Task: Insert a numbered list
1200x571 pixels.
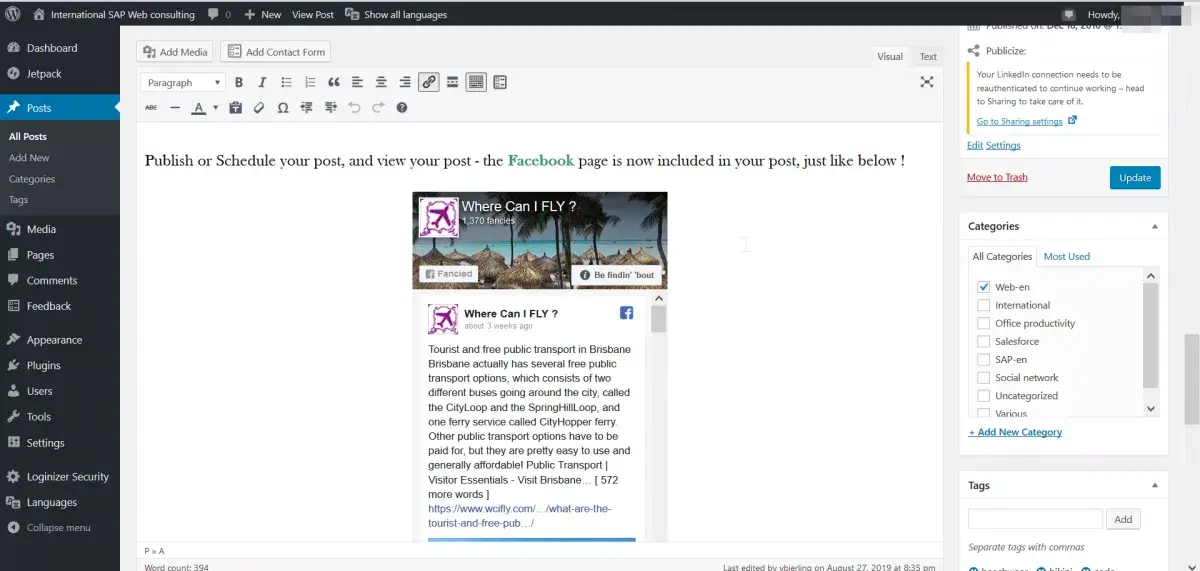Action: pyautogui.click(x=310, y=82)
